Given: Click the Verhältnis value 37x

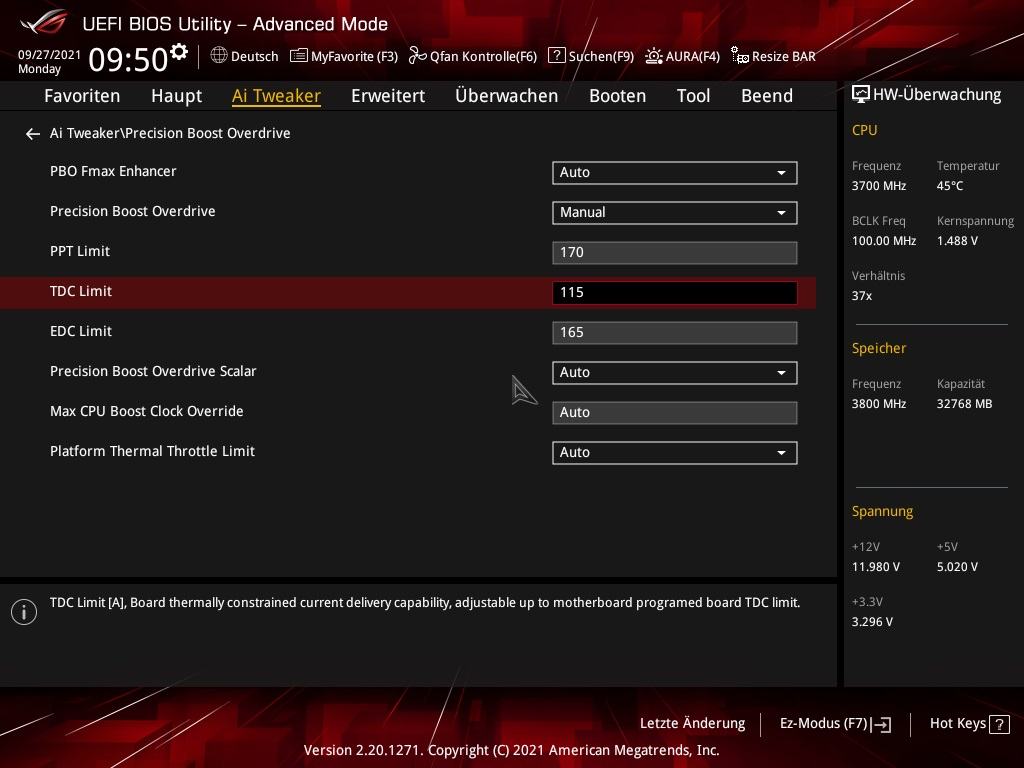Looking at the screenshot, I should [861, 296].
